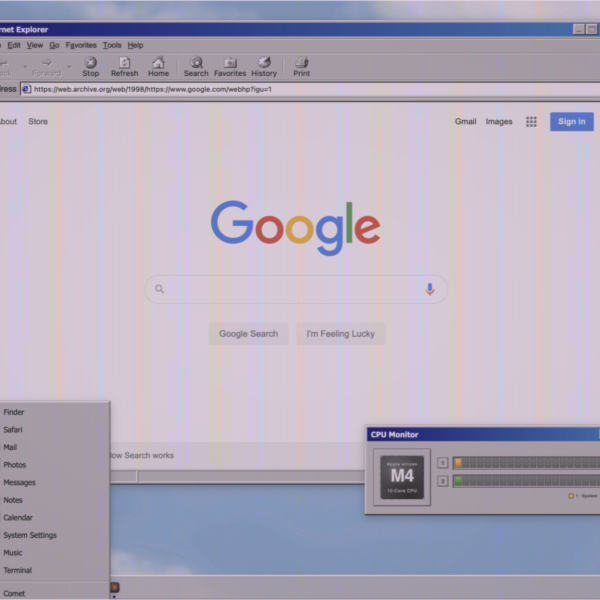Screen dimensions: 600x600
Task: Click the blue Sign in button
Action: point(572,122)
